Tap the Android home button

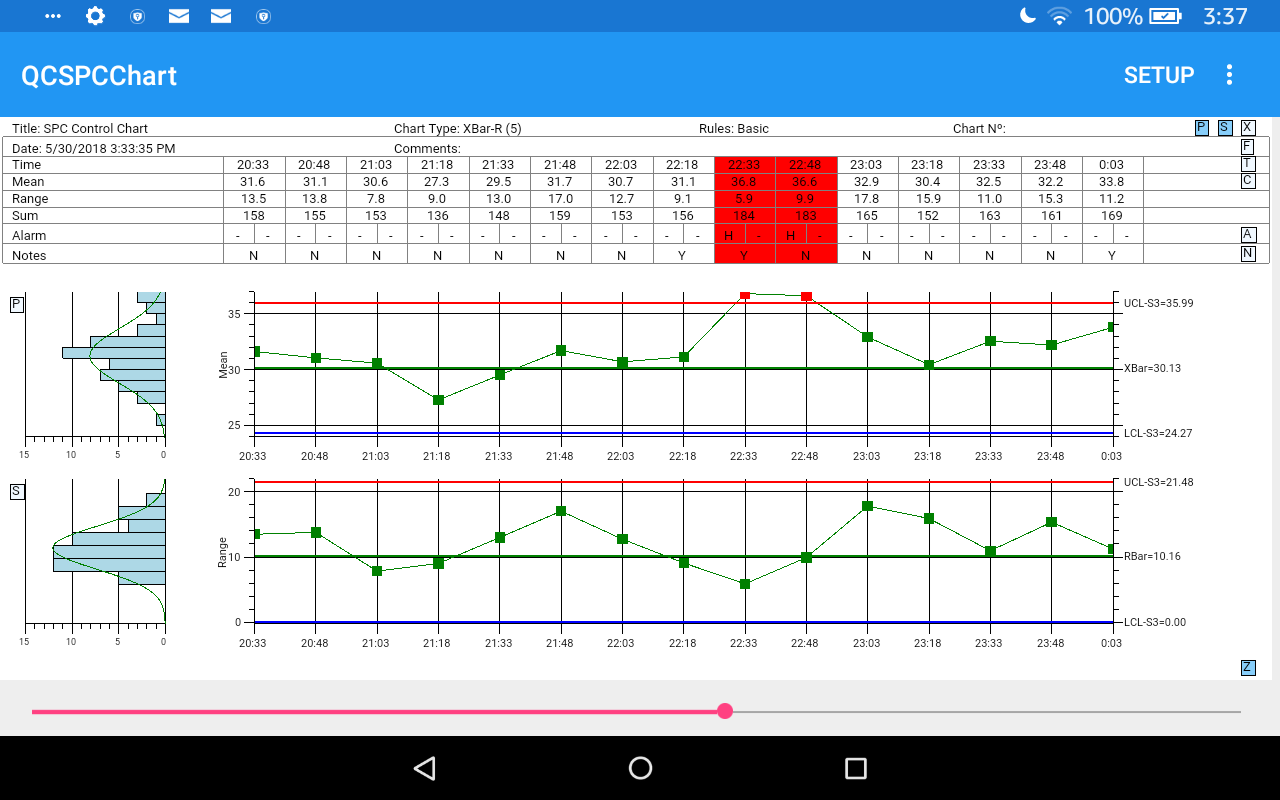point(640,768)
